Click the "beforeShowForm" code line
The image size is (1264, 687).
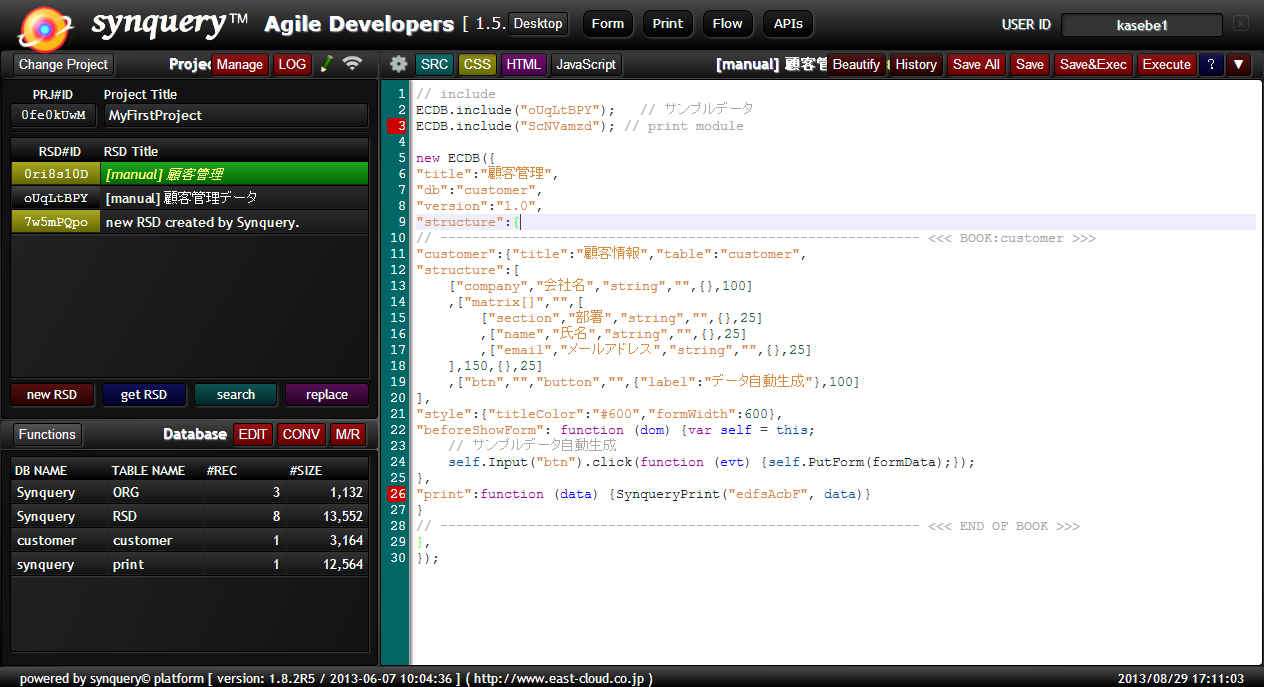[x=616, y=430]
